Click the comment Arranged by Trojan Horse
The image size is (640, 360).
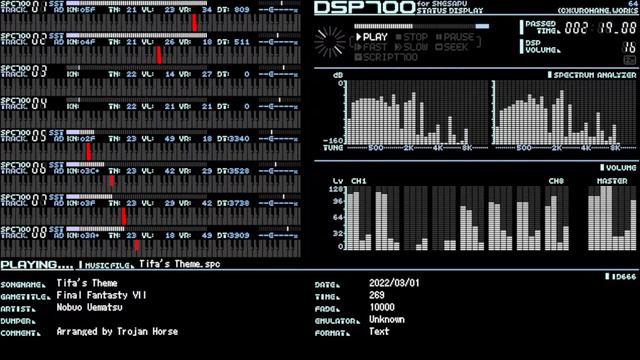117,331
